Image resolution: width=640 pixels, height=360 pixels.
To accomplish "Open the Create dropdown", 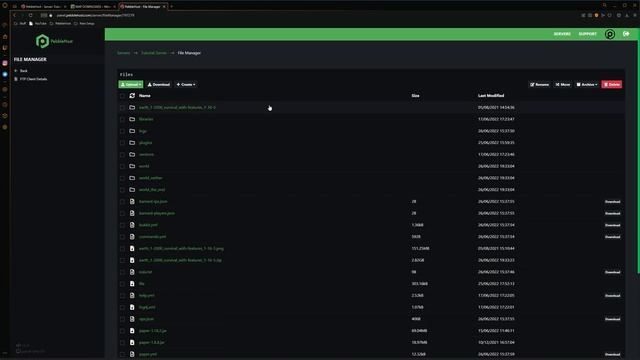I will [x=186, y=84].
